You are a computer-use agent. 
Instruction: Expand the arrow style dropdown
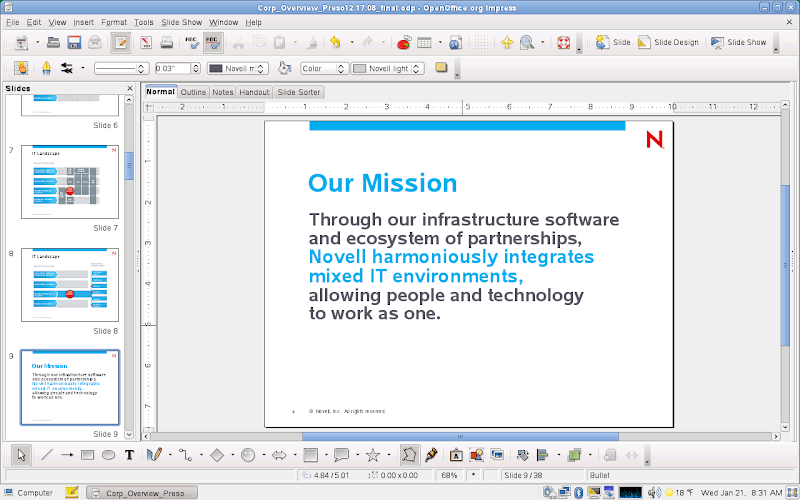pyautogui.click(x=83, y=68)
